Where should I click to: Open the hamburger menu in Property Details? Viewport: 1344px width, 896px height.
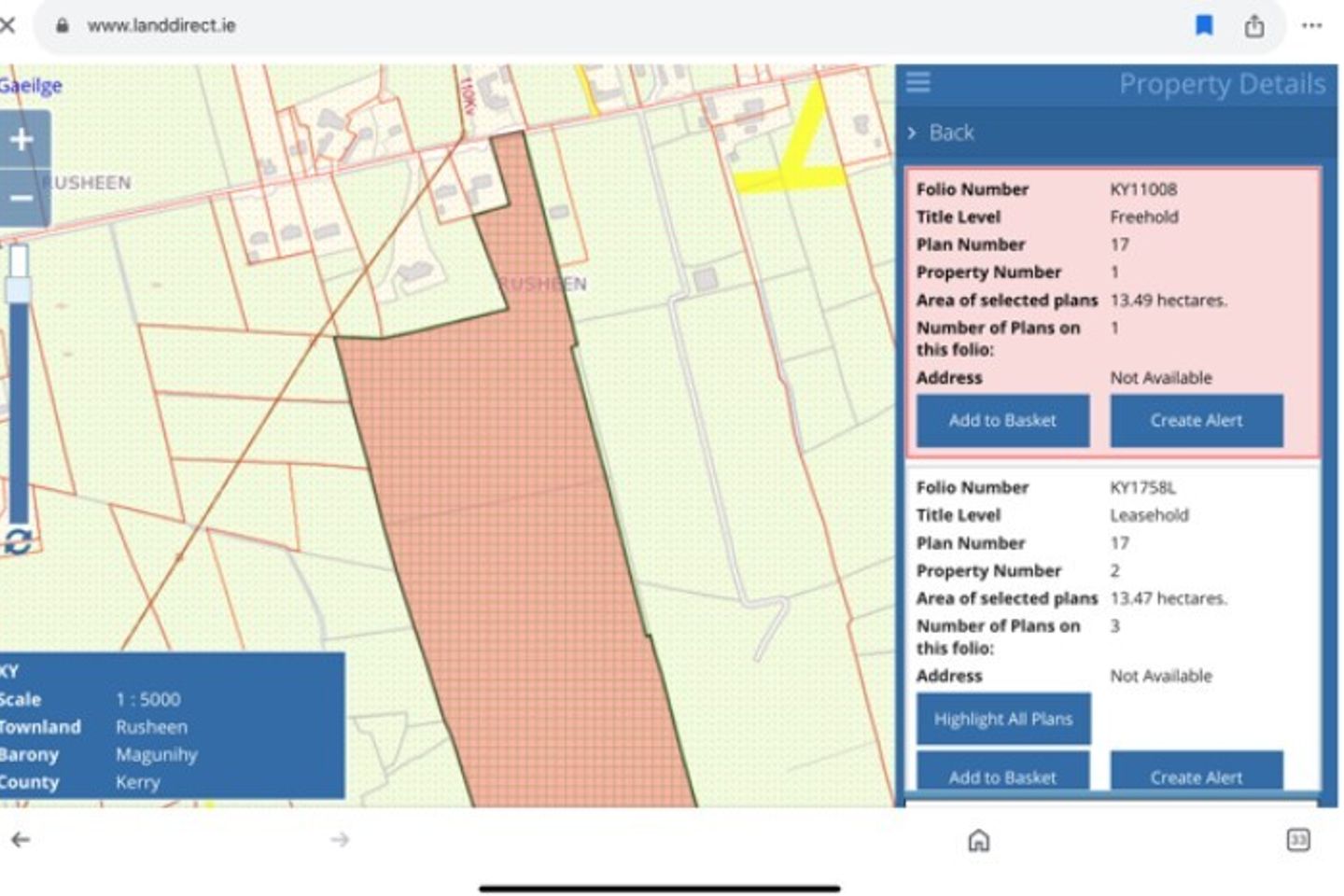tap(918, 83)
